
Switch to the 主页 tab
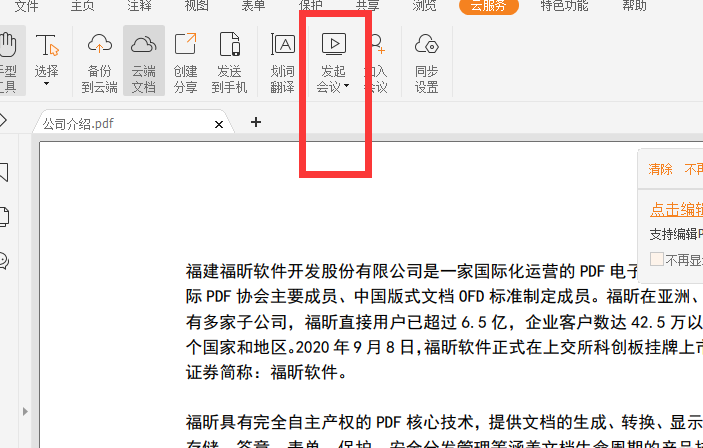[82, 5]
